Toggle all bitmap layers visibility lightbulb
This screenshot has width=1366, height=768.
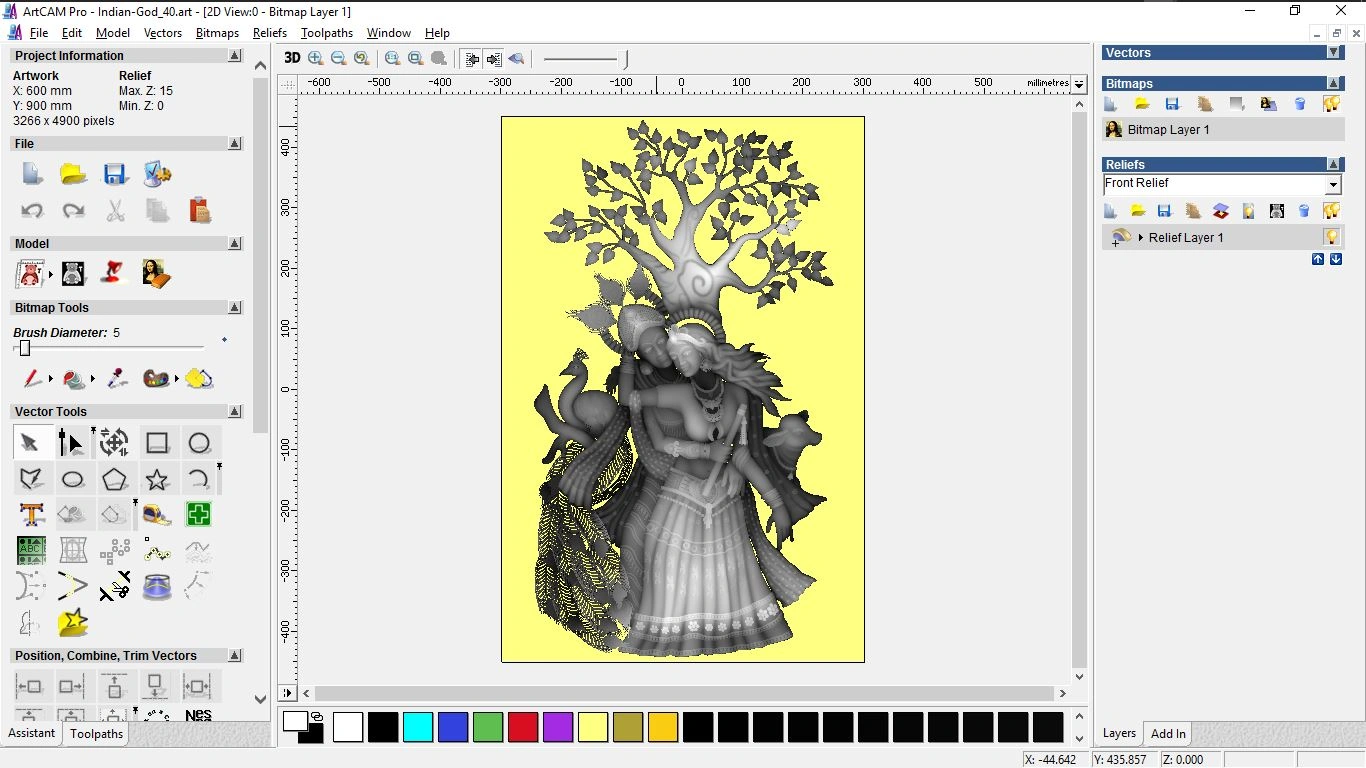[1331, 103]
